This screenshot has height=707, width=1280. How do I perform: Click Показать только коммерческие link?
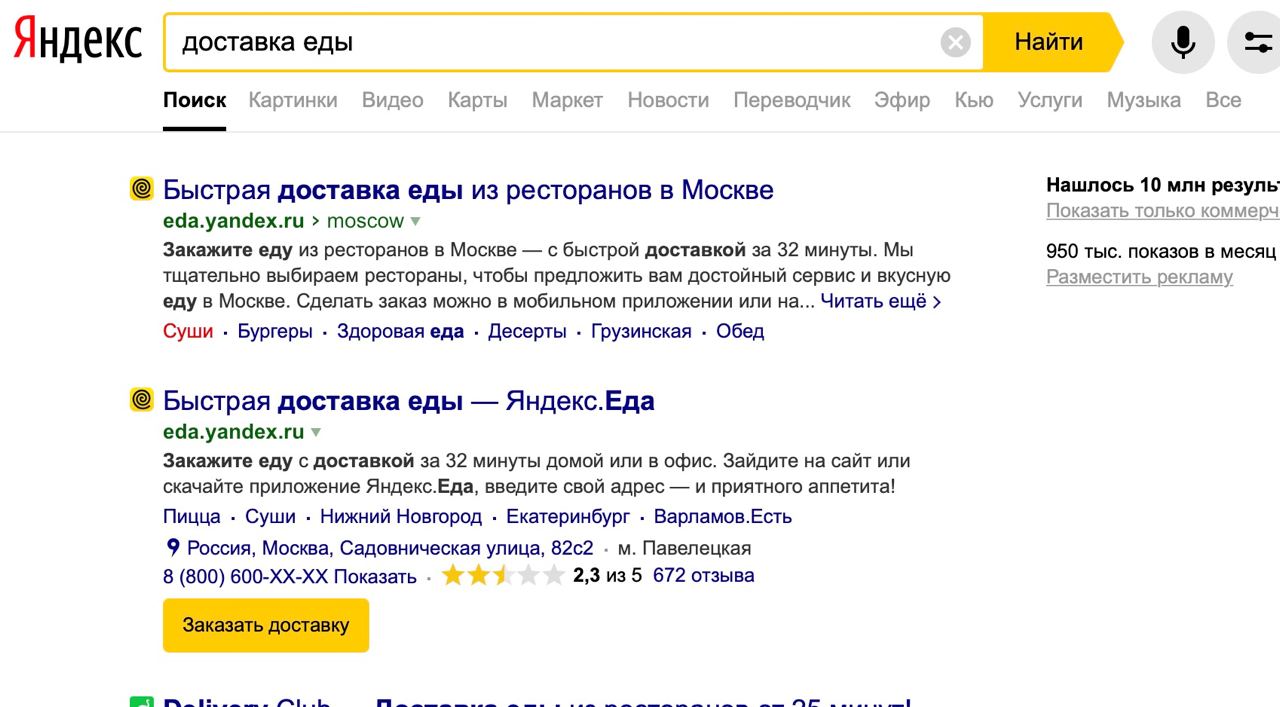pyautogui.click(x=1163, y=210)
